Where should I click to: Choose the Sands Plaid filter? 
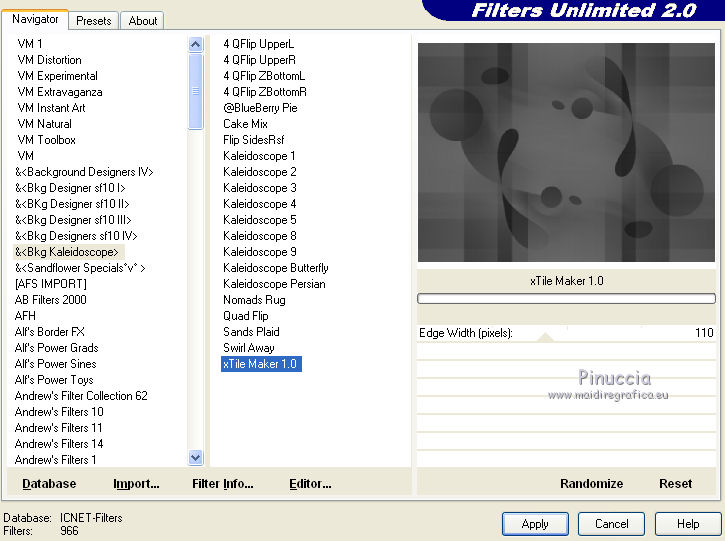click(251, 332)
